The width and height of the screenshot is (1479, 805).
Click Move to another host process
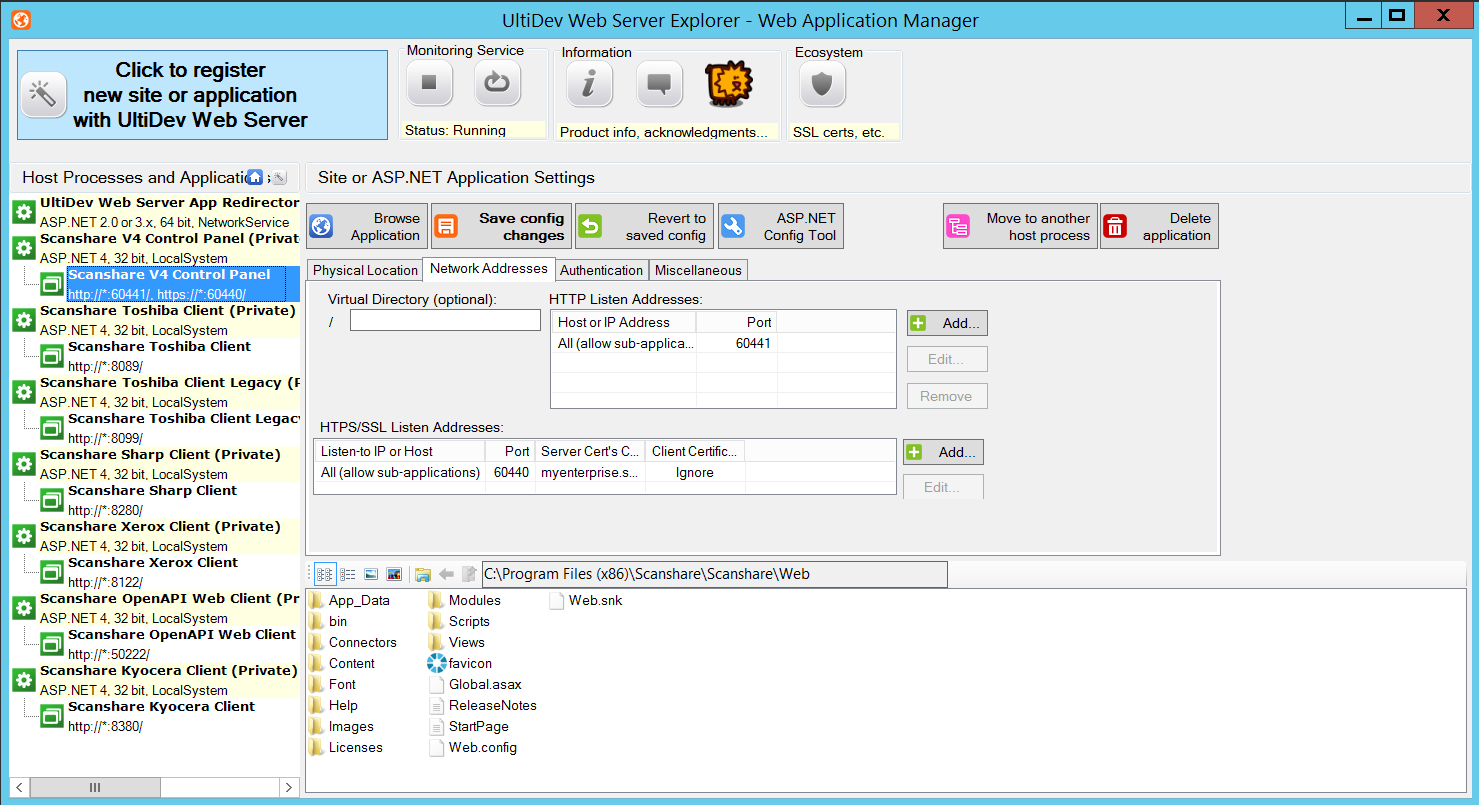point(1020,227)
